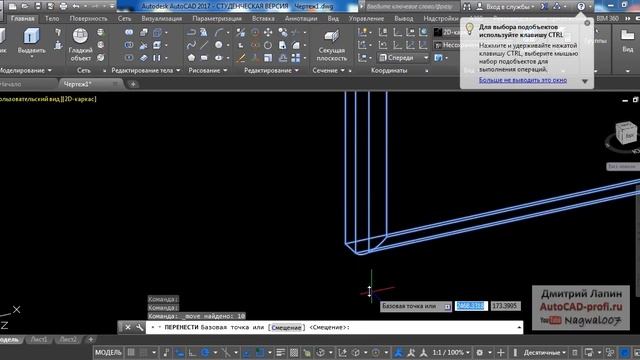
Task: Toggle the hardware acceleration status bar icon
Action: point(624,352)
